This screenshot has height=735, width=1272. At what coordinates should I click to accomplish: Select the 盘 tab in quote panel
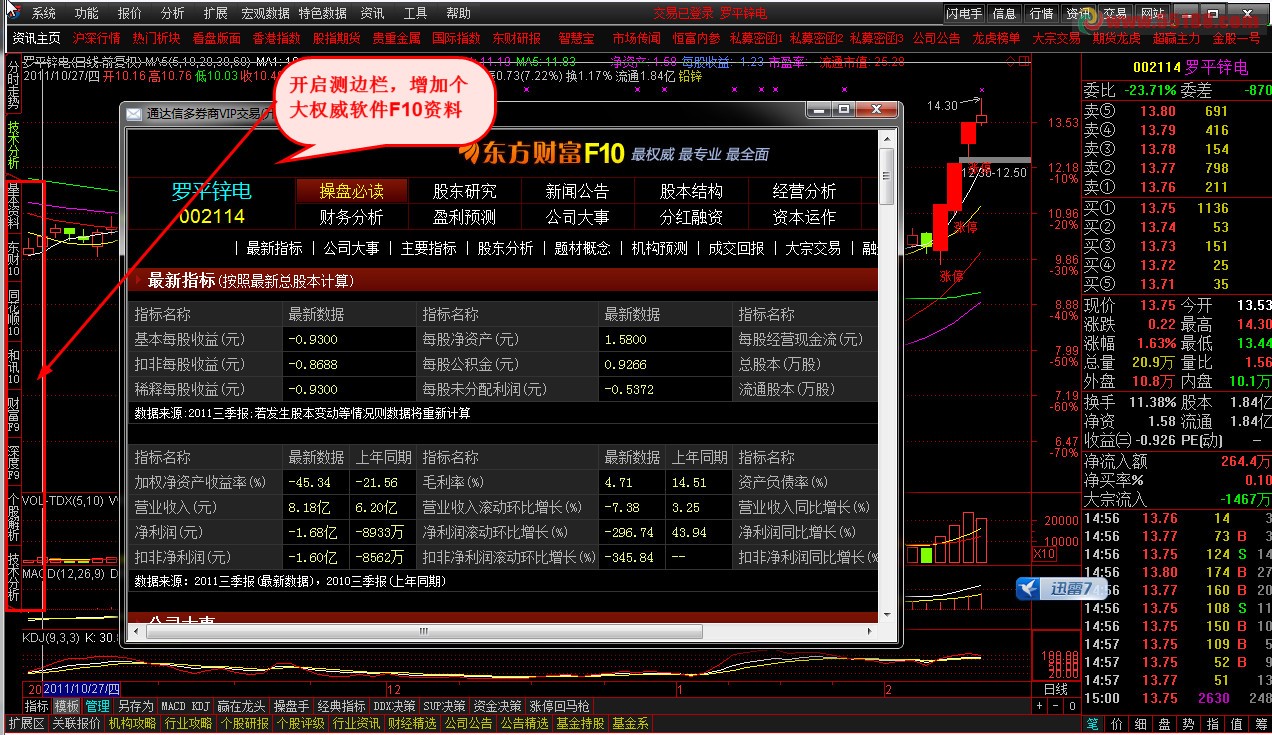[x=1165, y=724]
